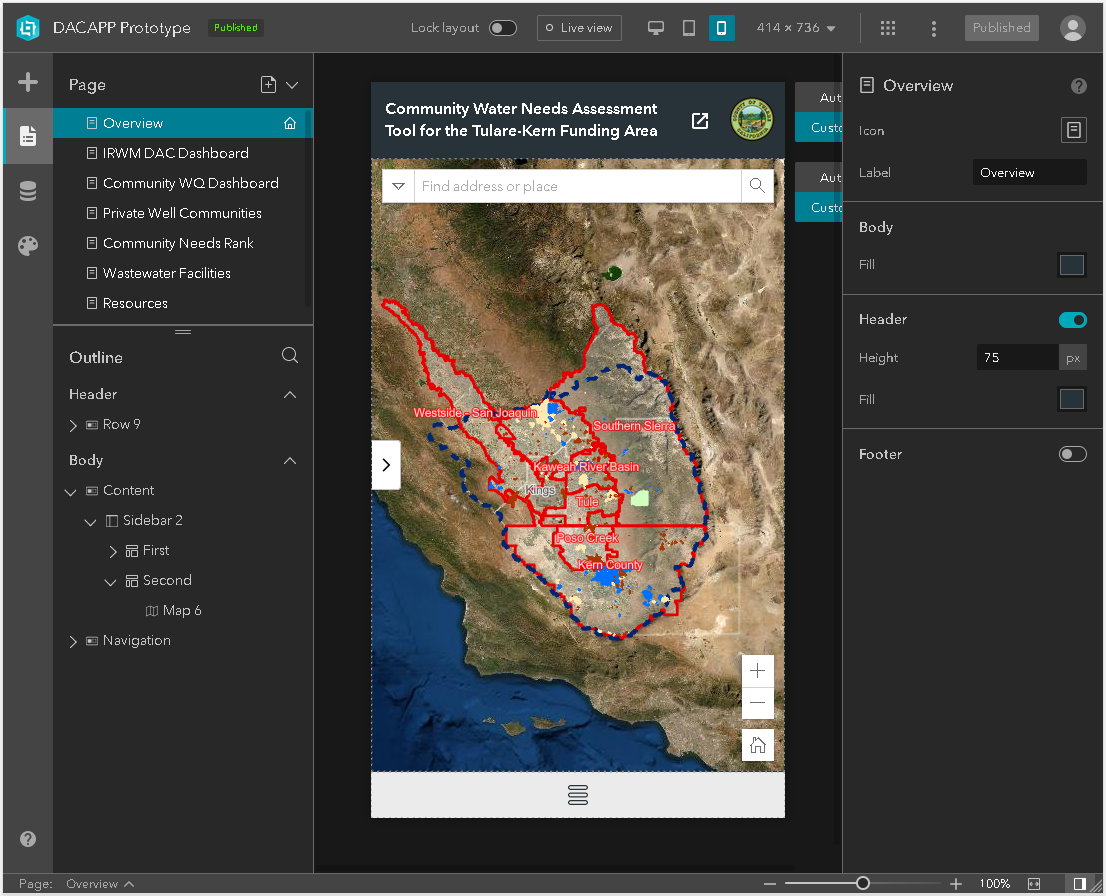Image resolution: width=1106 pixels, height=896 pixels.
Task: Expand the Navigation tree item
Action: click(73, 641)
